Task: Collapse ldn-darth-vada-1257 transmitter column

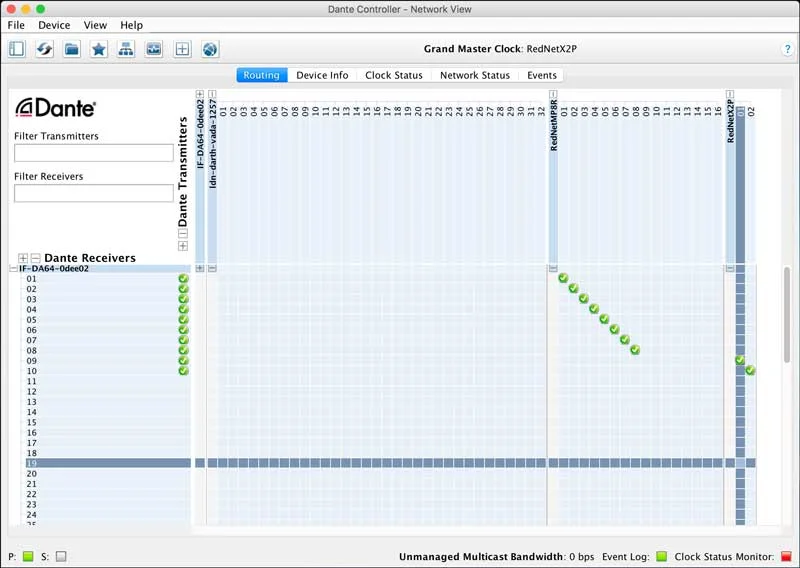Action: click(212, 94)
